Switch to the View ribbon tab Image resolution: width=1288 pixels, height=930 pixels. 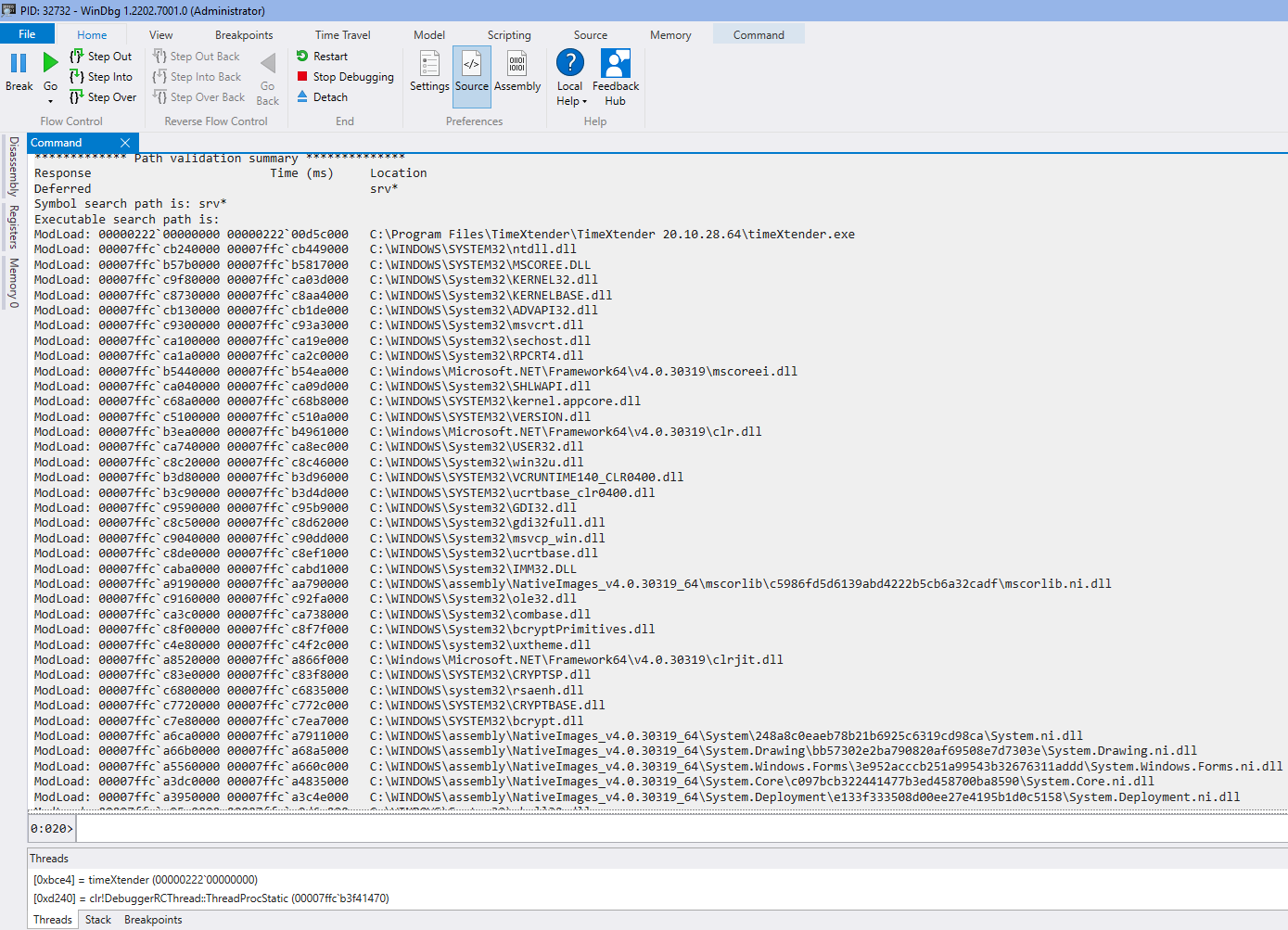tap(161, 35)
